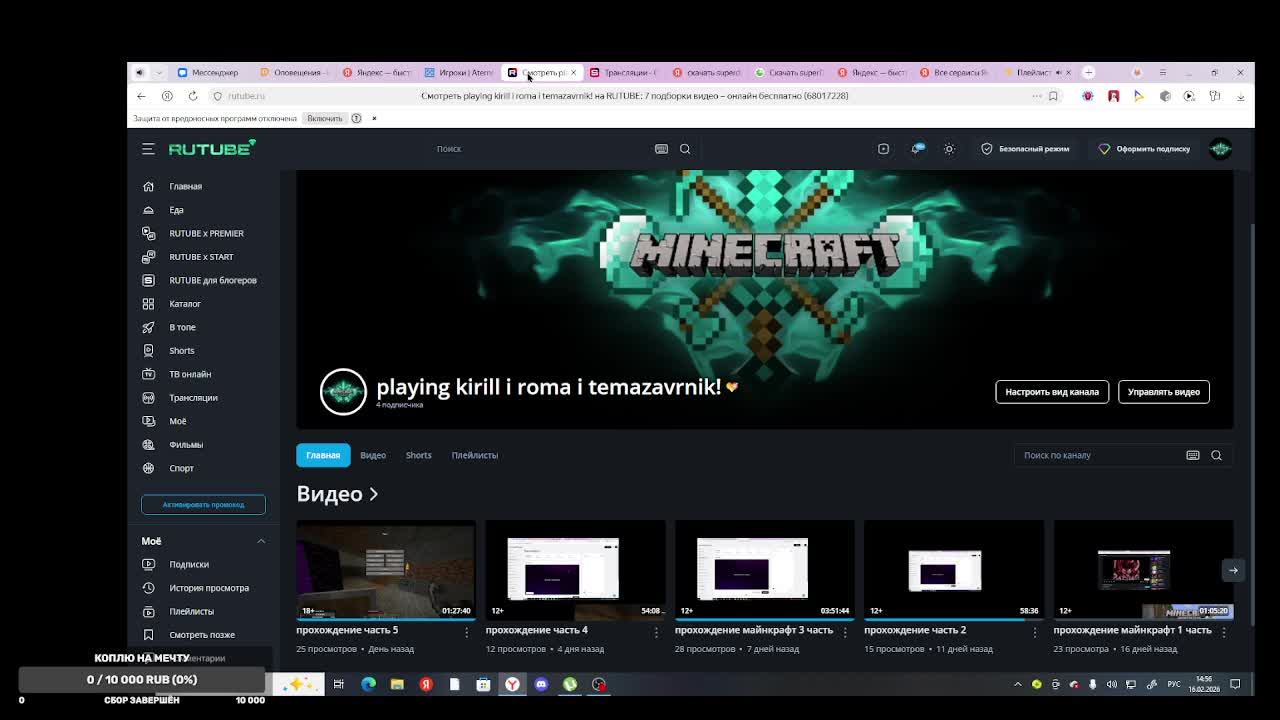This screenshot has width=1280, height=720.
Task: Open Каталог in the sidebar
Action: (185, 304)
